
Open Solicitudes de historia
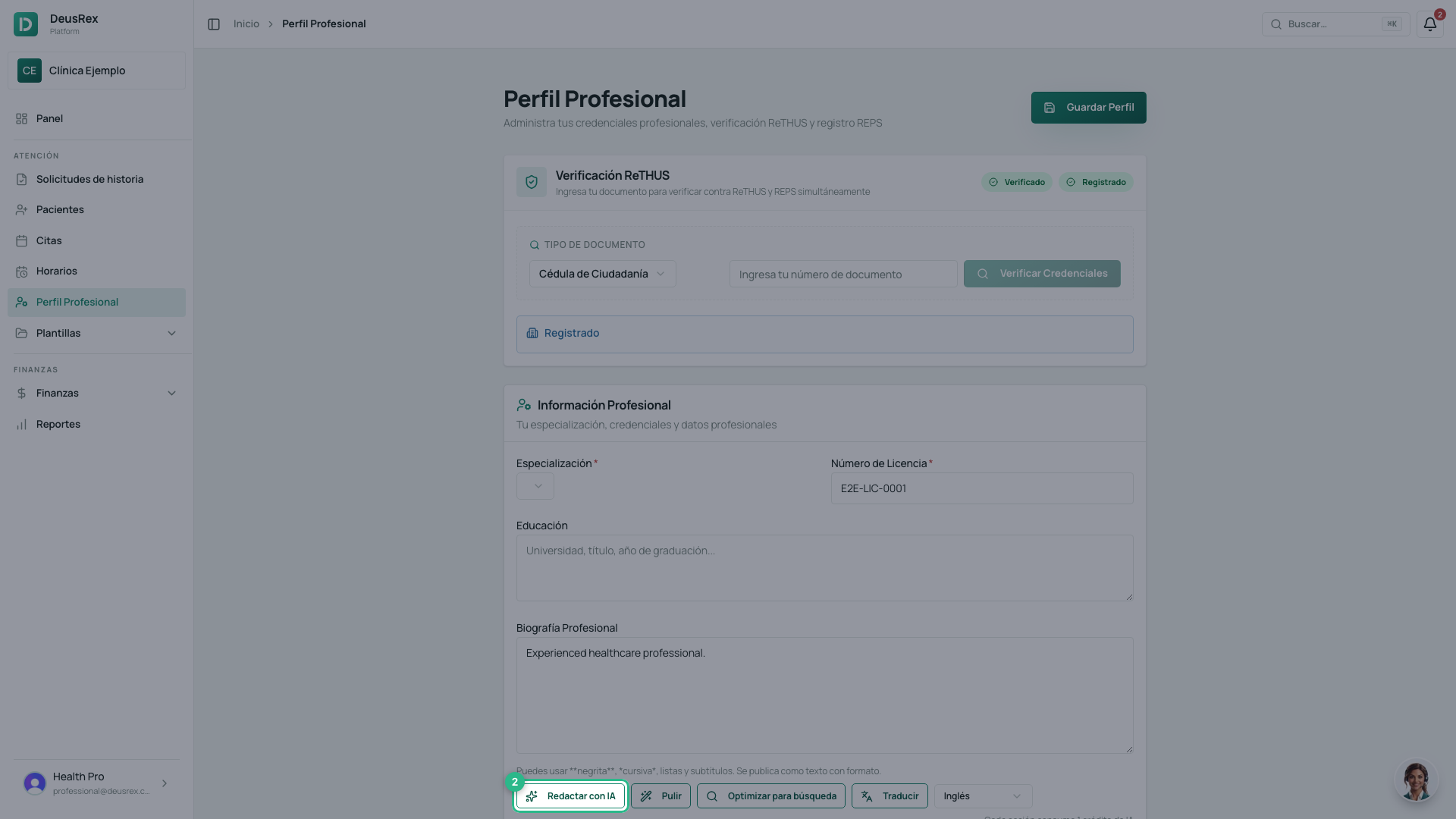(96, 180)
